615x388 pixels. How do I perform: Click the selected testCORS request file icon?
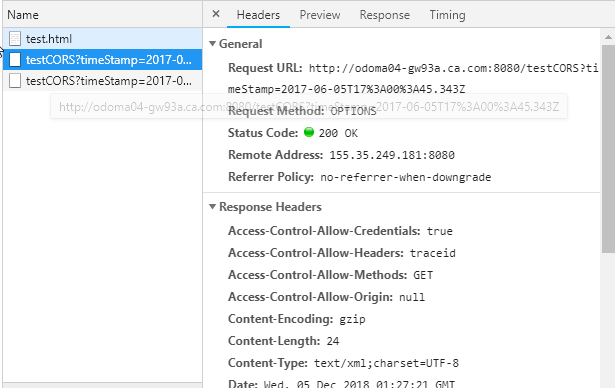click(15, 60)
